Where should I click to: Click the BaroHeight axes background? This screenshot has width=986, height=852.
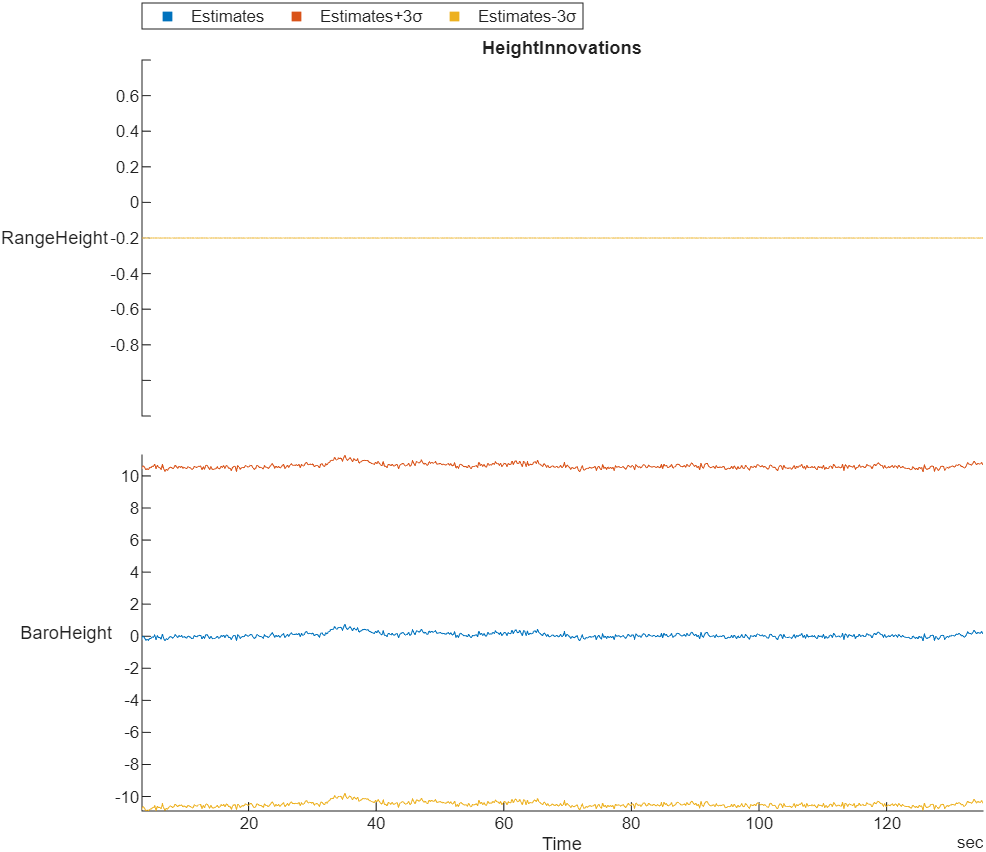coord(550,550)
